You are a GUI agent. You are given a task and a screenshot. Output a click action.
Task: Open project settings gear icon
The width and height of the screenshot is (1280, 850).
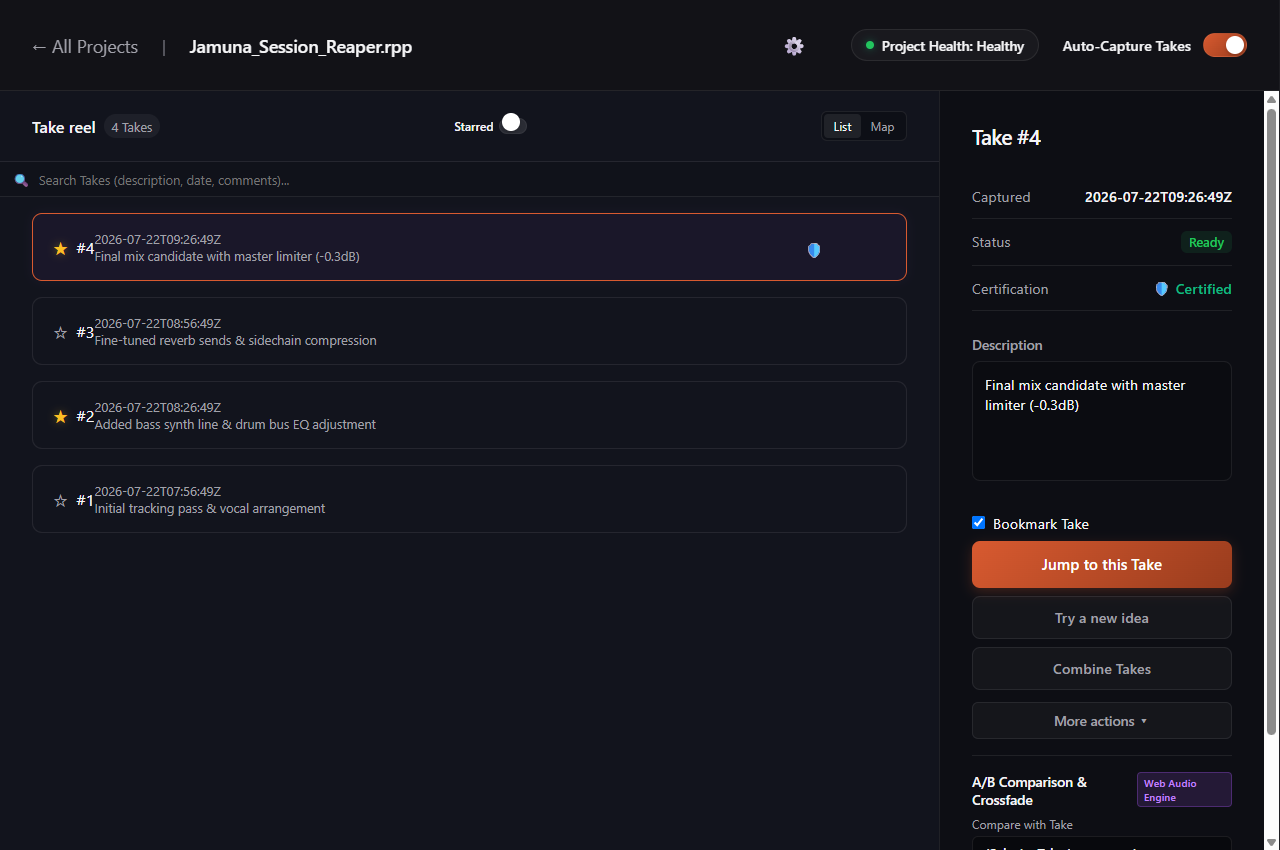pos(794,46)
